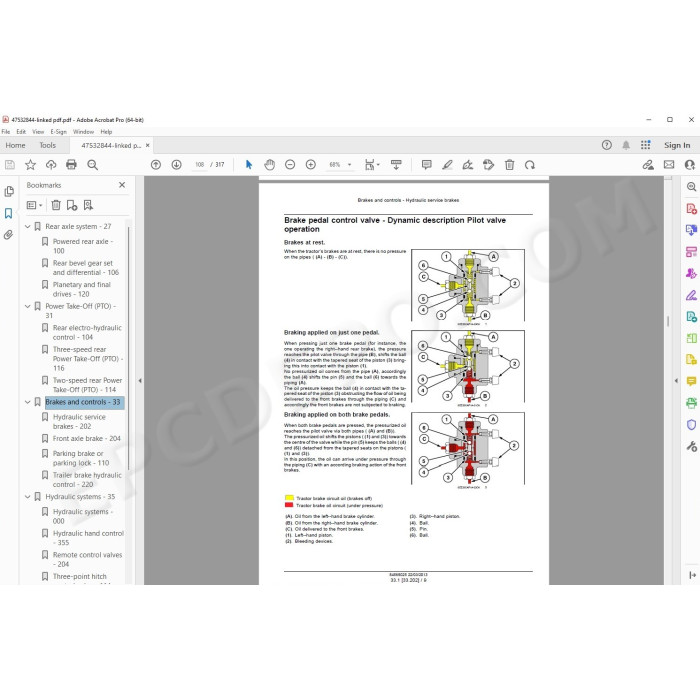Click the Sign In button
Image resolution: width=700 pixels, height=700 pixels.
[x=677, y=145]
